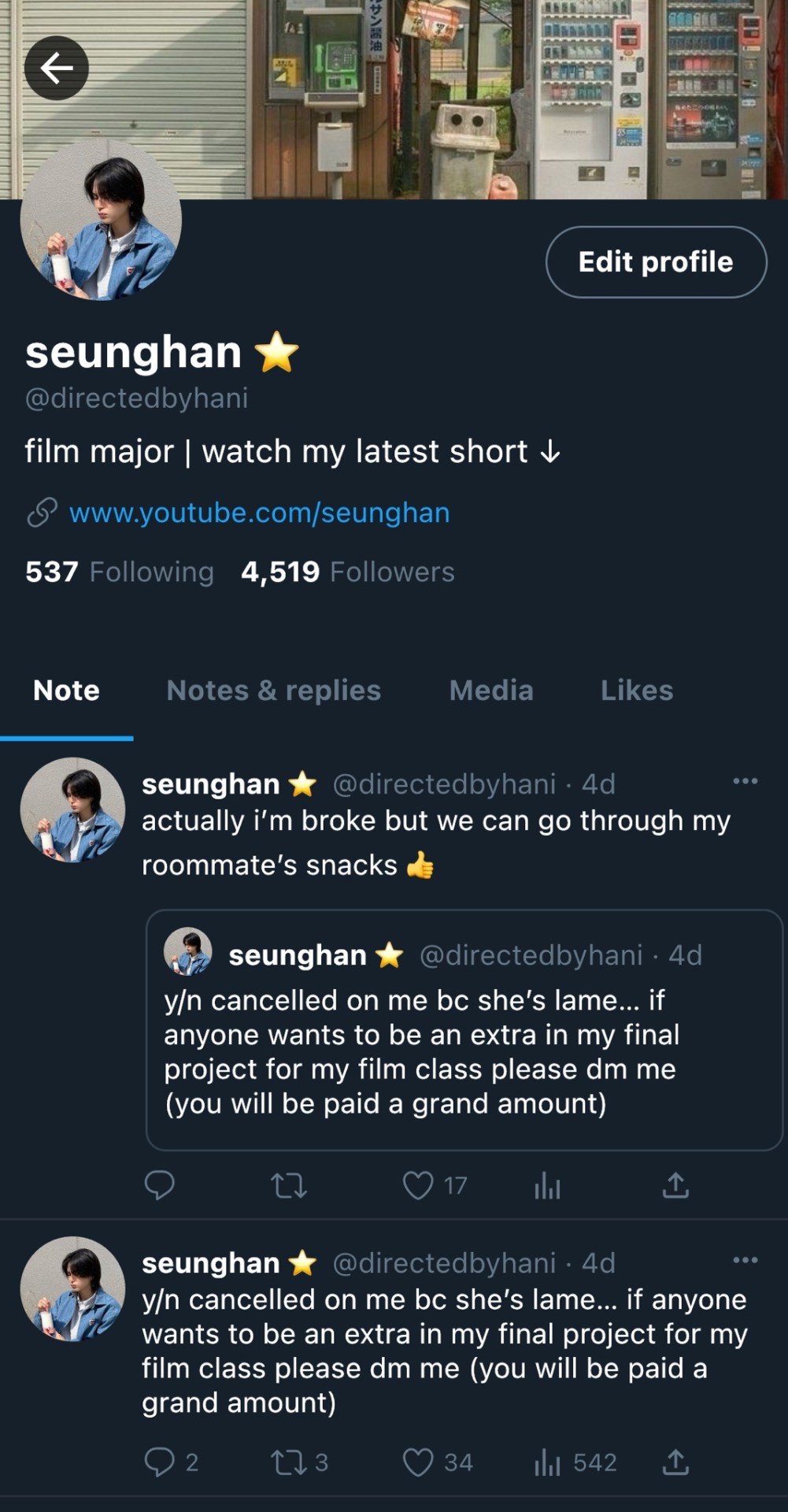The image size is (788, 1512).
Task: Tap the back arrow icon
Action: (x=57, y=69)
